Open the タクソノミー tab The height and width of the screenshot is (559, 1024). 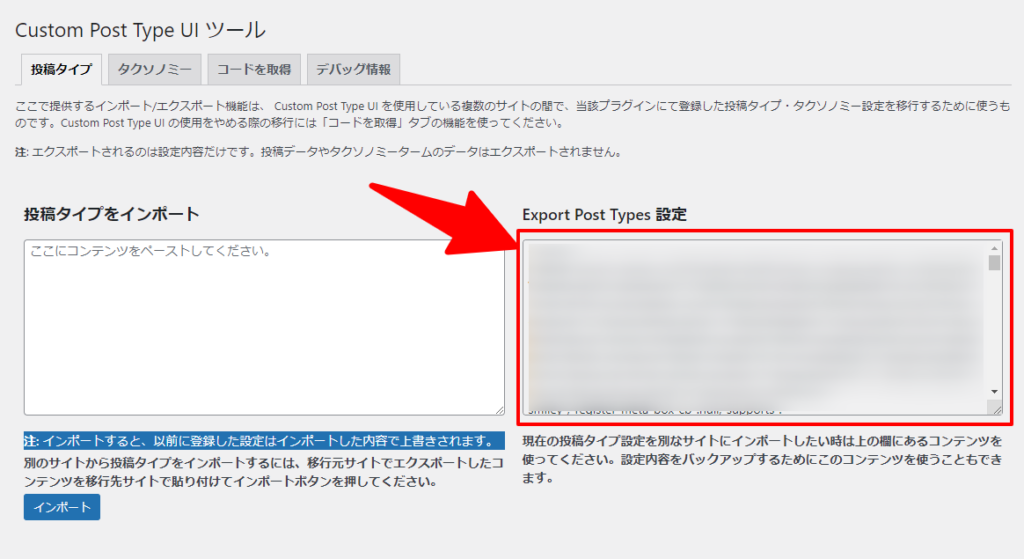153,70
